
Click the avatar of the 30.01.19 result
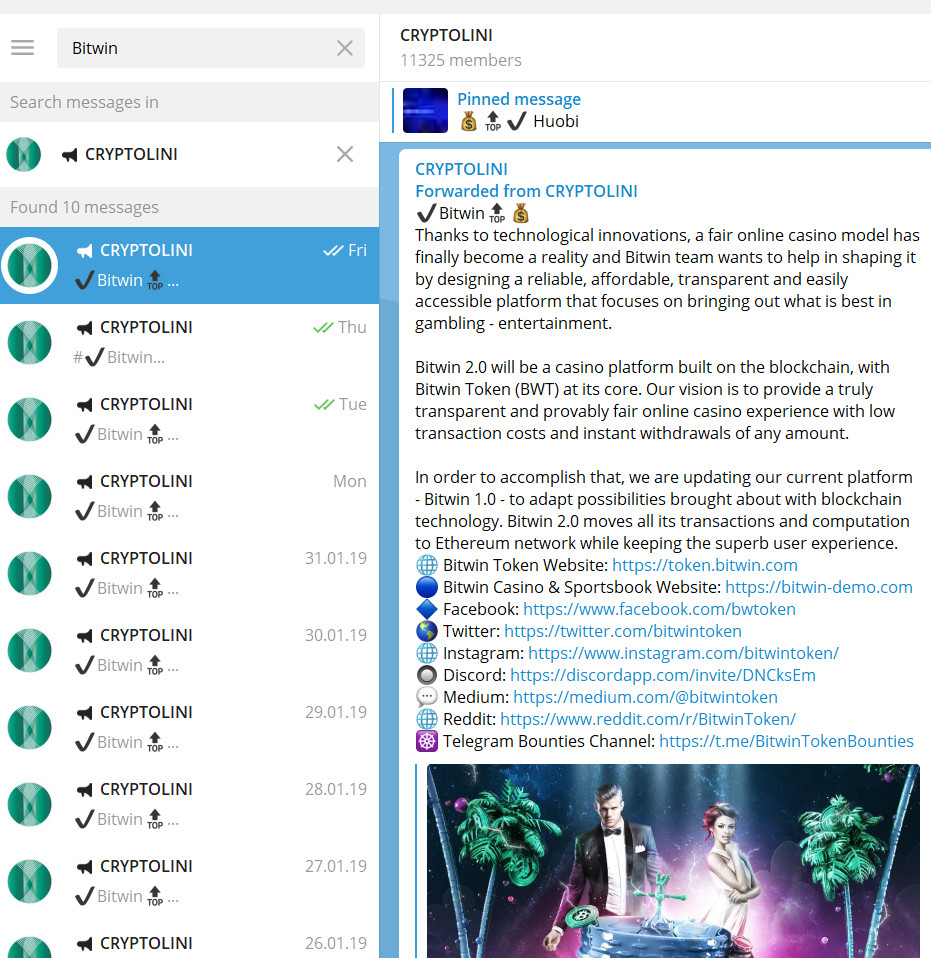29,650
